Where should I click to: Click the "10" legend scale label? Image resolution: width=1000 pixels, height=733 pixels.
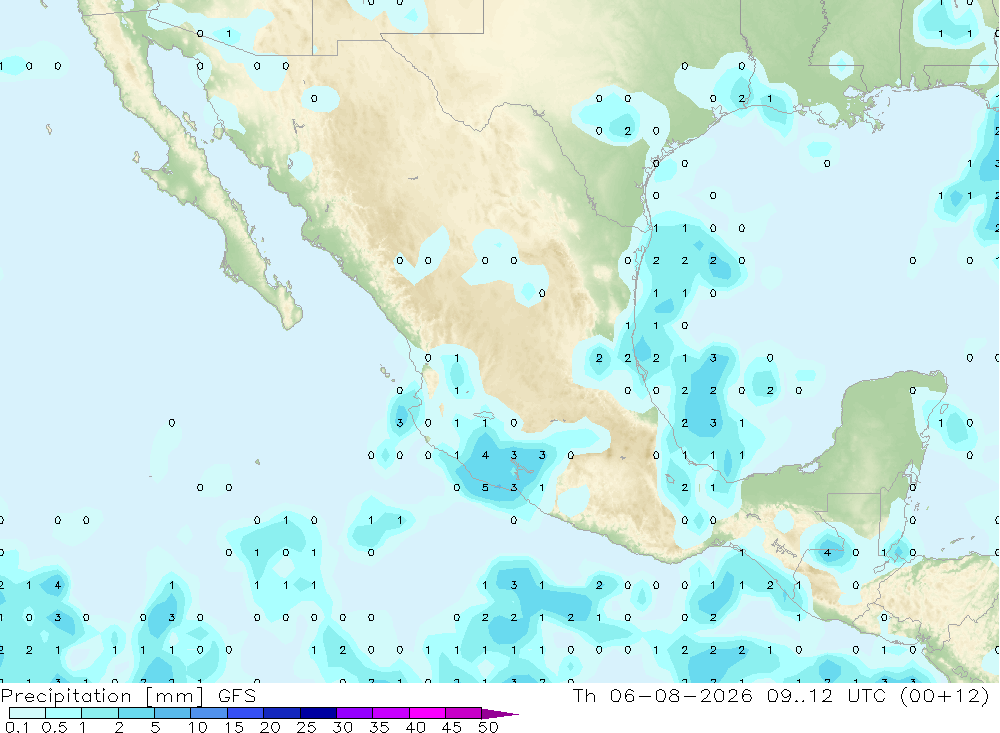tap(198, 727)
